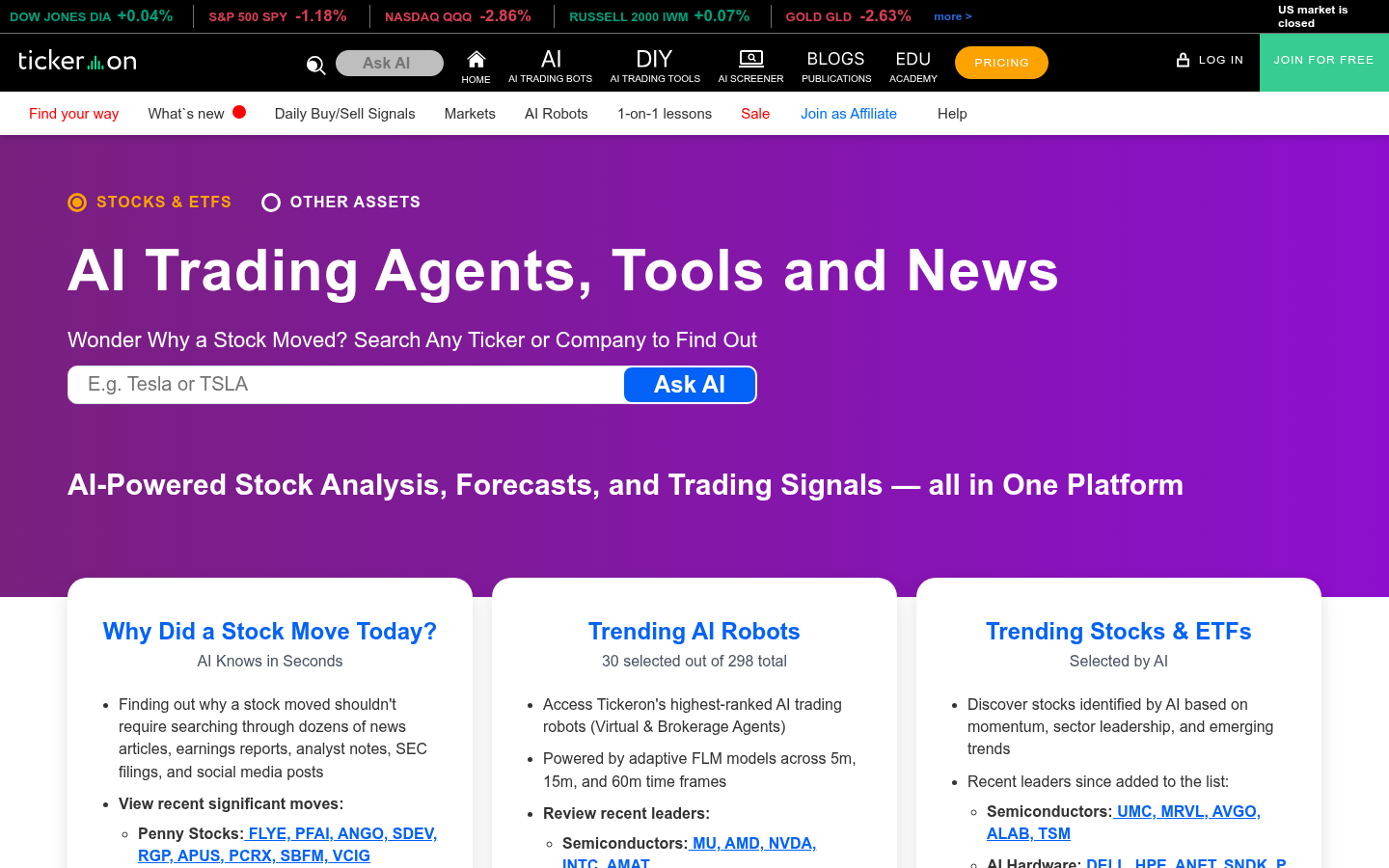Open the Markets menu

coord(470,114)
